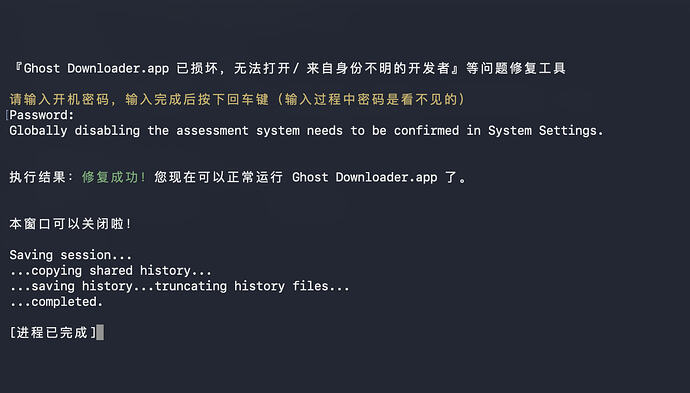Click the ...saving history... text
690x393 pixels.
pos(81,286)
